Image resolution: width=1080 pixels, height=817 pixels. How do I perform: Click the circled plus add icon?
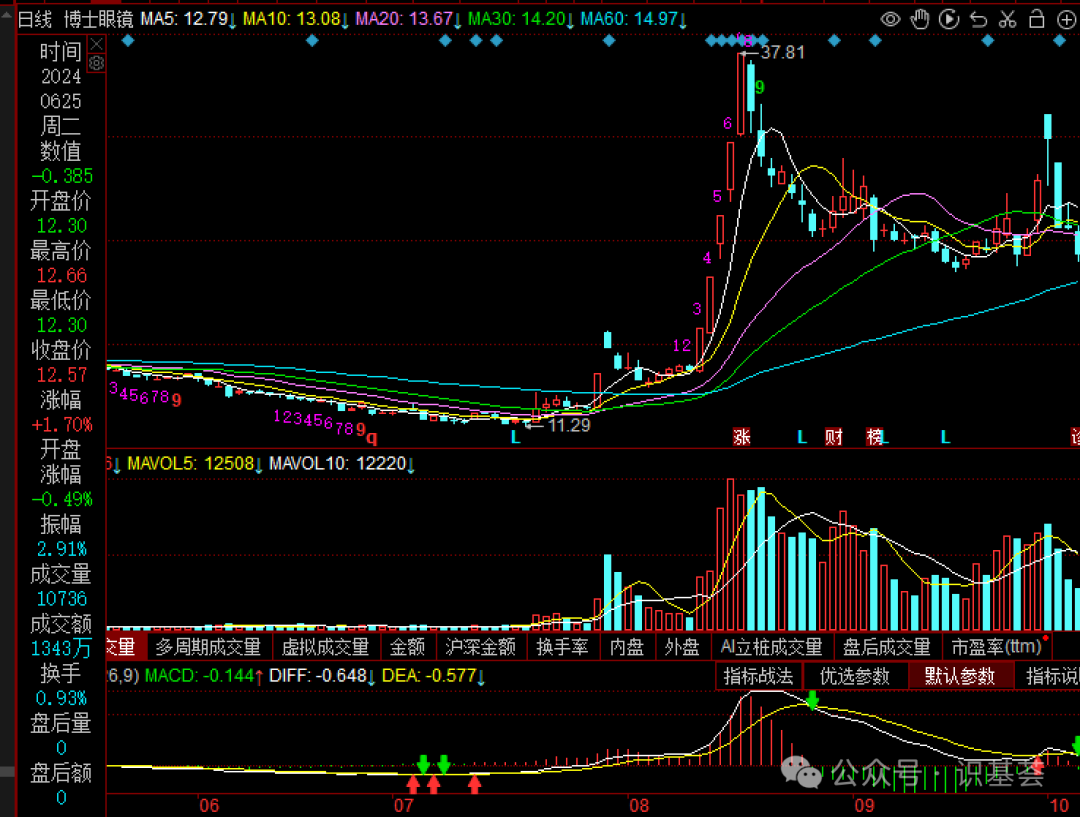click(1068, 19)
